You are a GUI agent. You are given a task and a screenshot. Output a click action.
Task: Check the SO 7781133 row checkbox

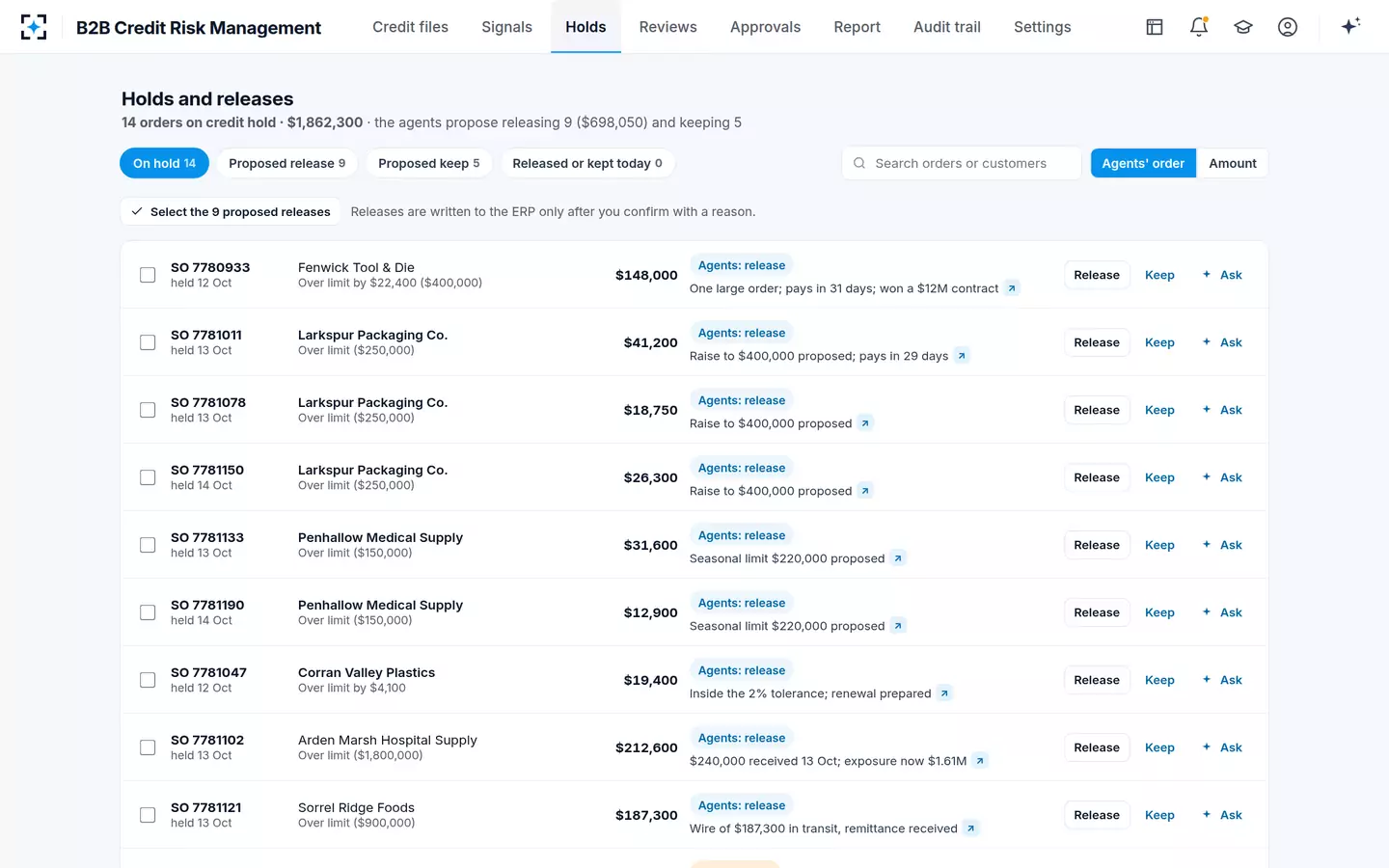coord(148,545)
